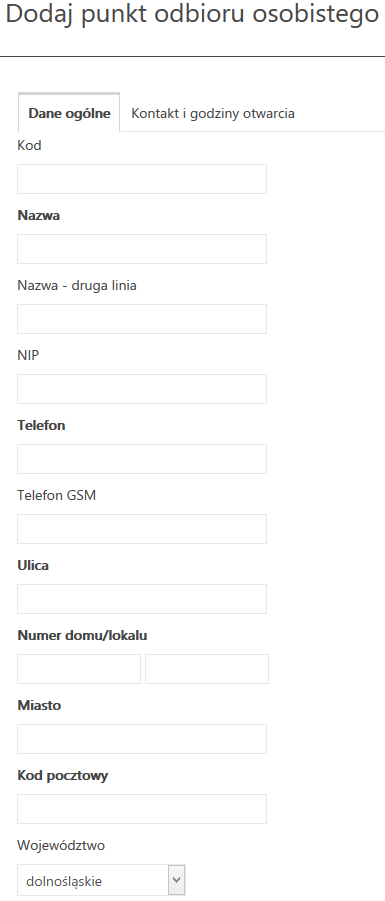
Task: Click the Telefon input field
Action: tap(142, 459)
